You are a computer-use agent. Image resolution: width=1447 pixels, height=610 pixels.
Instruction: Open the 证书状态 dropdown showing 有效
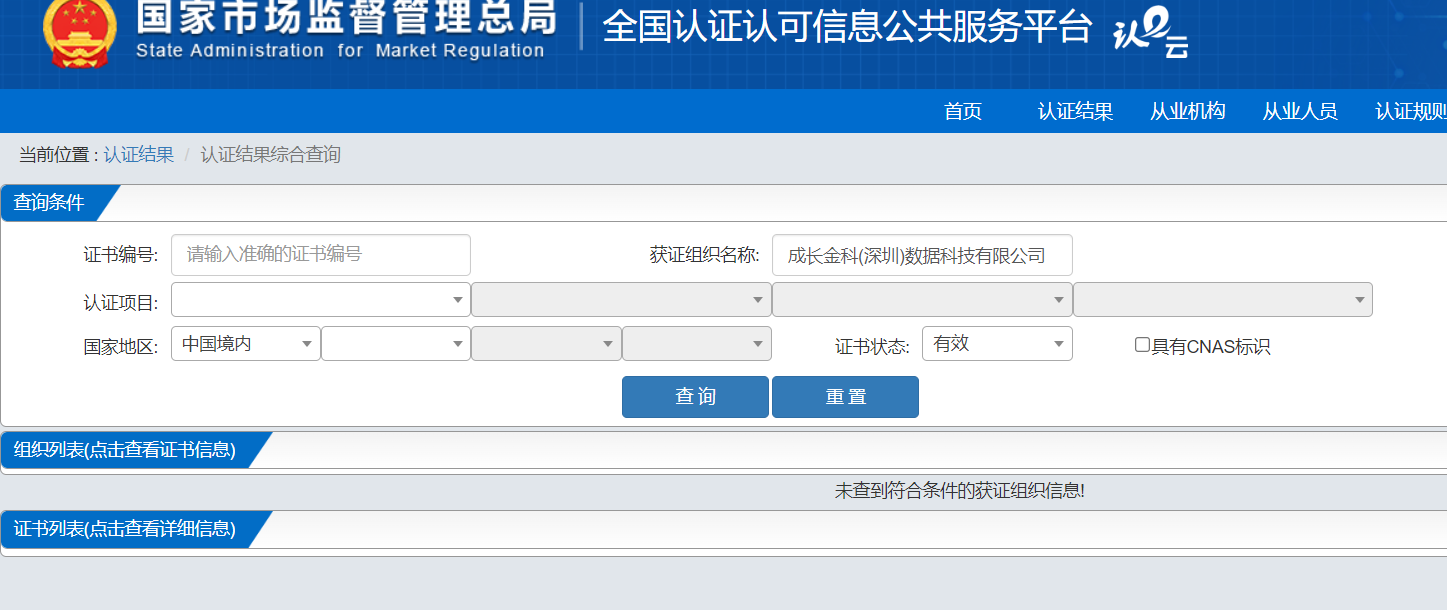point(997,343)
